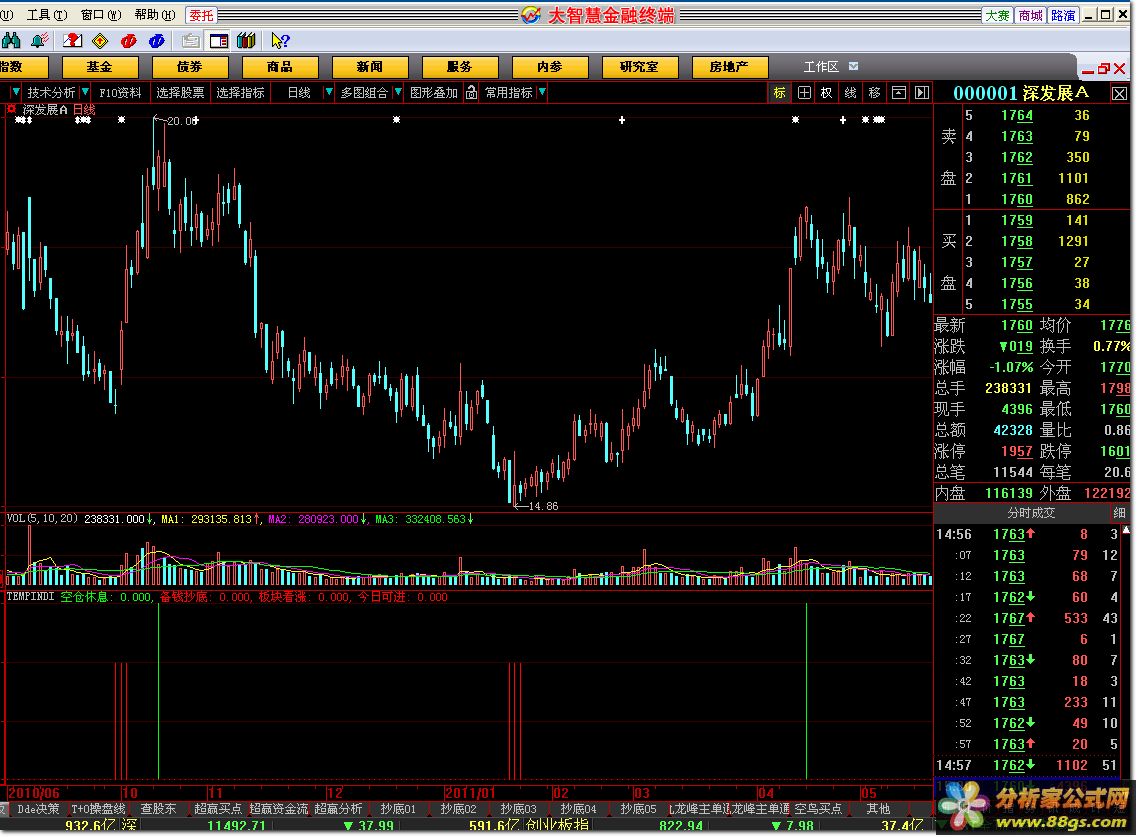
Task: Click the red gear icon beside 深发展A
Action: [12, 109]
